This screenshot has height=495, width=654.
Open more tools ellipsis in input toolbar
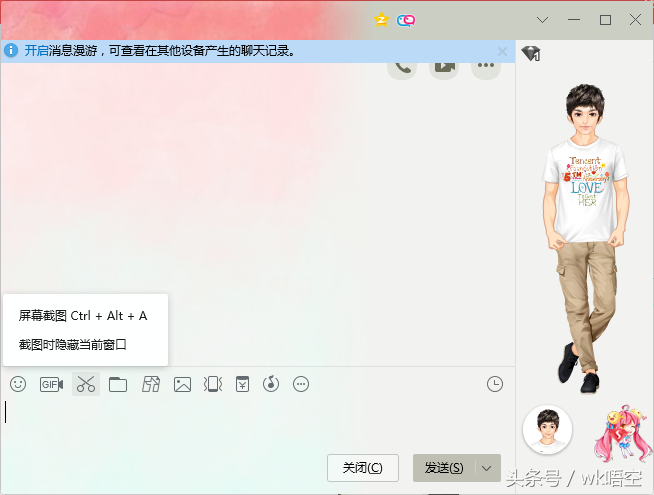[x=301, y=384]
